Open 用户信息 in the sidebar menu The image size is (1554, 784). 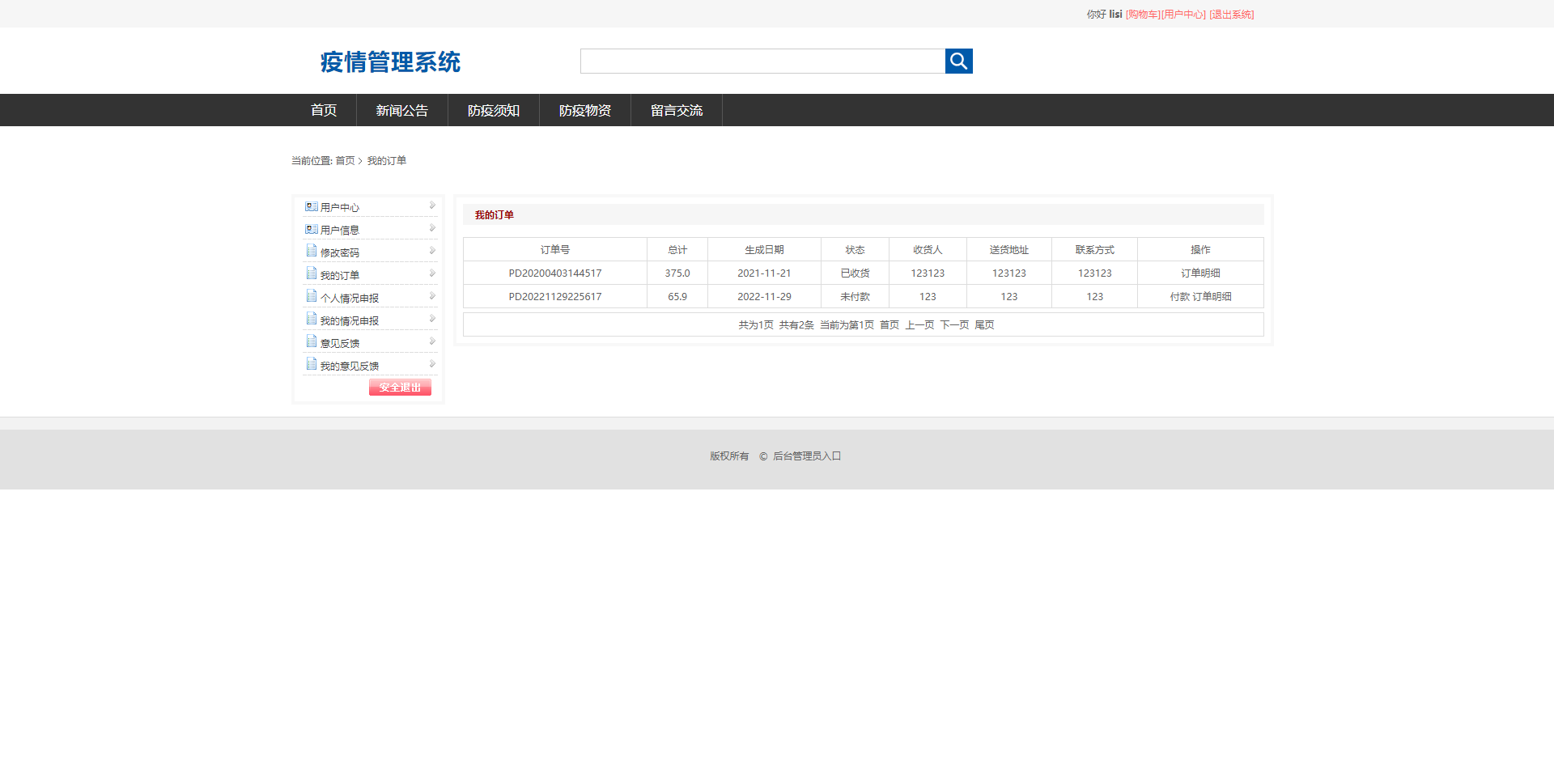[x=340, y=231]
